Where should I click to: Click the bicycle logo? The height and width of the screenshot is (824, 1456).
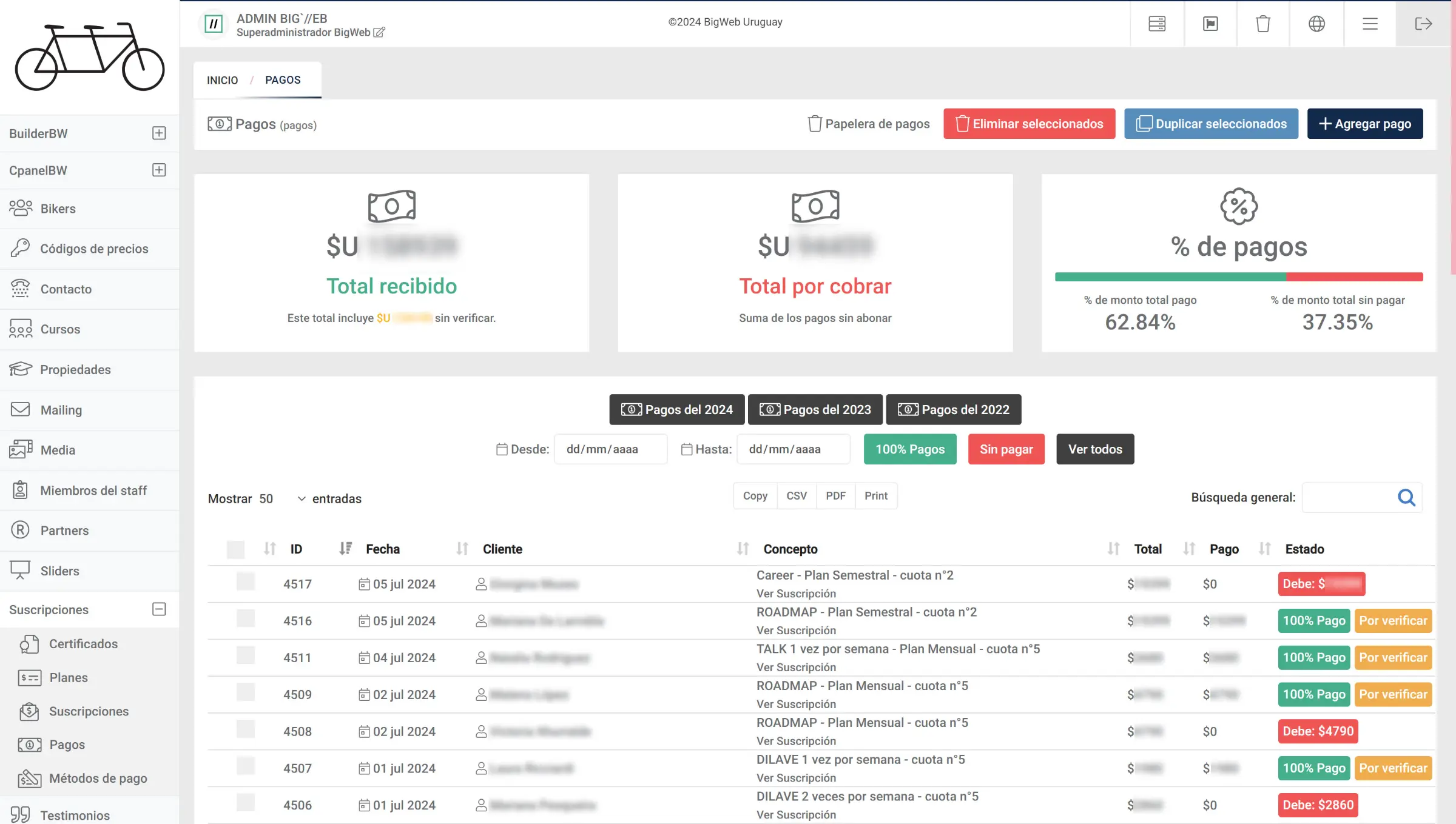pyautogui.click(x=90, y=56)
